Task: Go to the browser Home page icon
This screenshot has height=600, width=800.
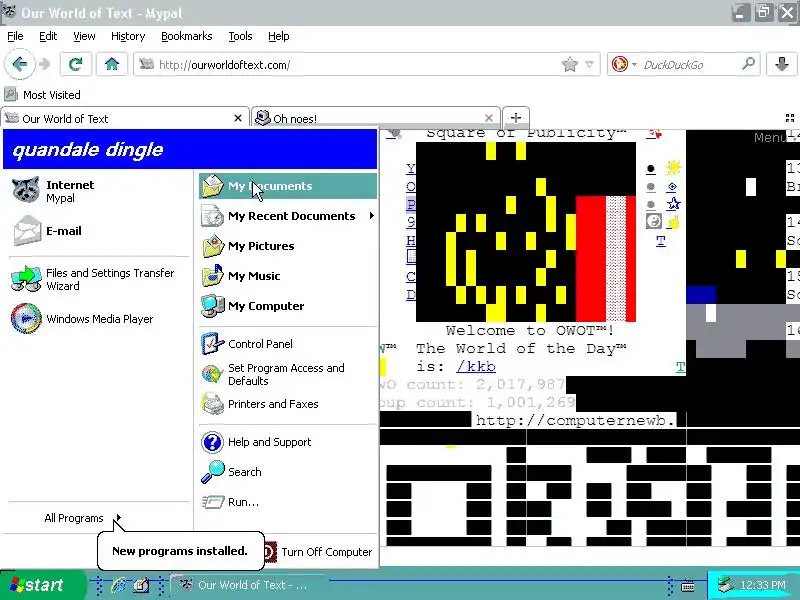Action: 112,64
